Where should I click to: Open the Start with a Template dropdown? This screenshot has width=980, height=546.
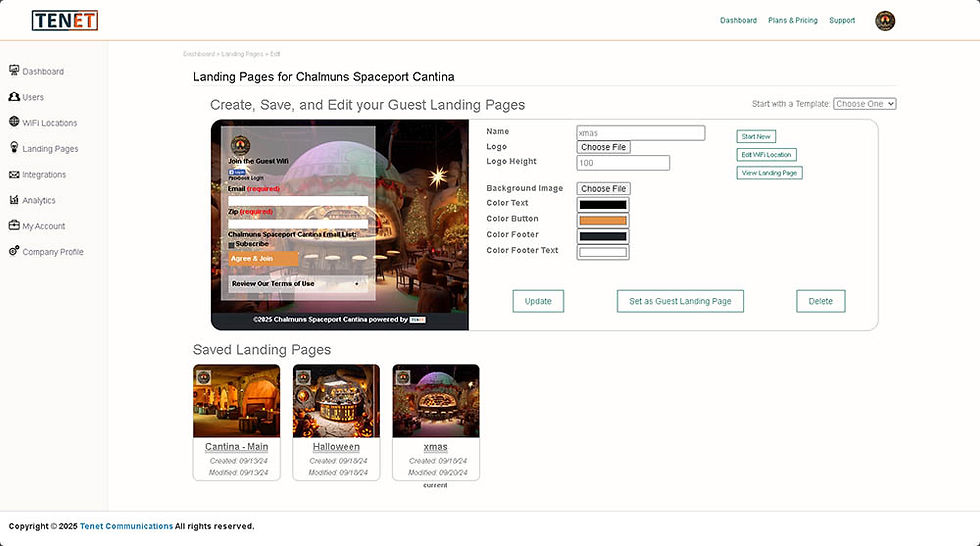864,104
